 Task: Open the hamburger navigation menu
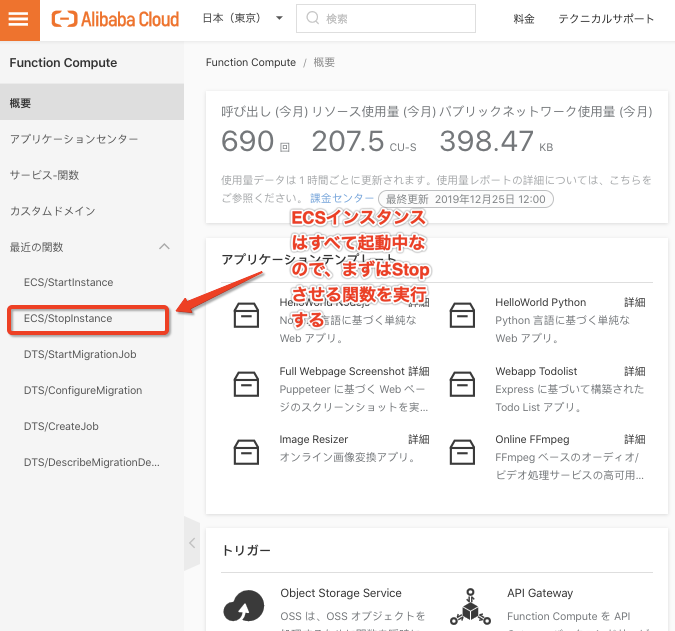coord(19,19)
